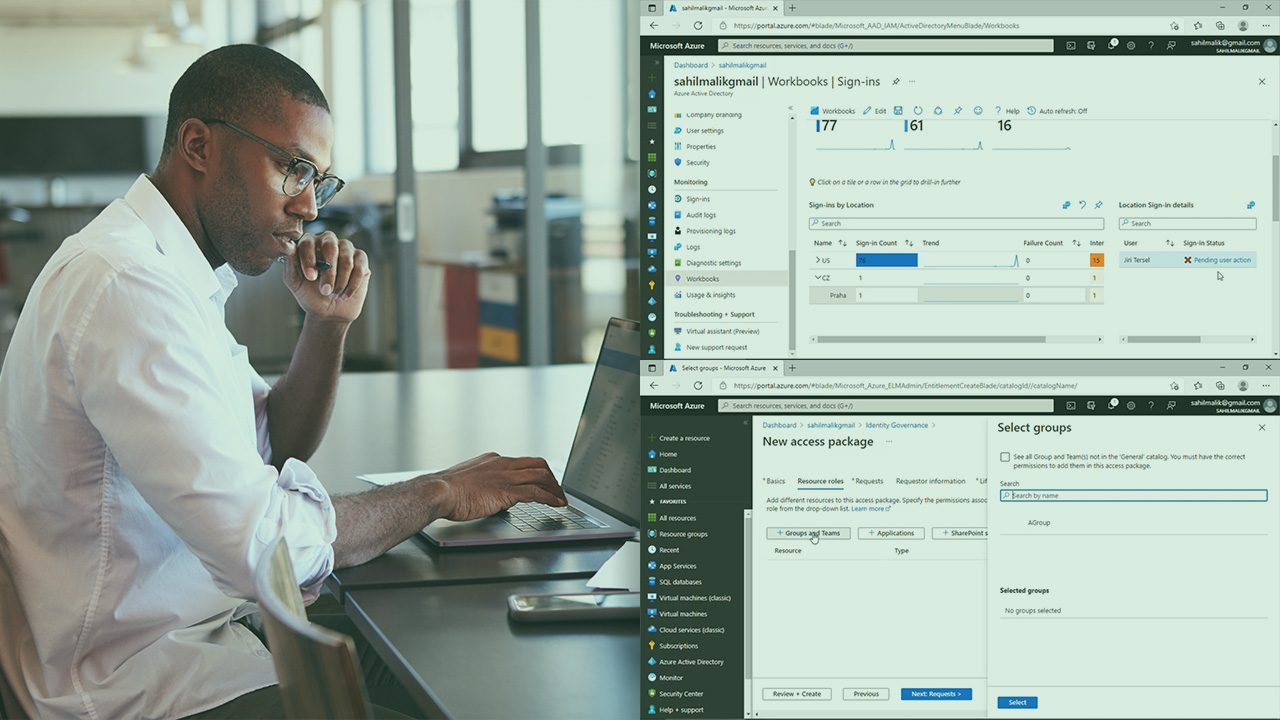Open SQL databases from the favorites sidebar
This screenshot has width=1280, height=720.
pyautogui.click(x=680, y=582)
